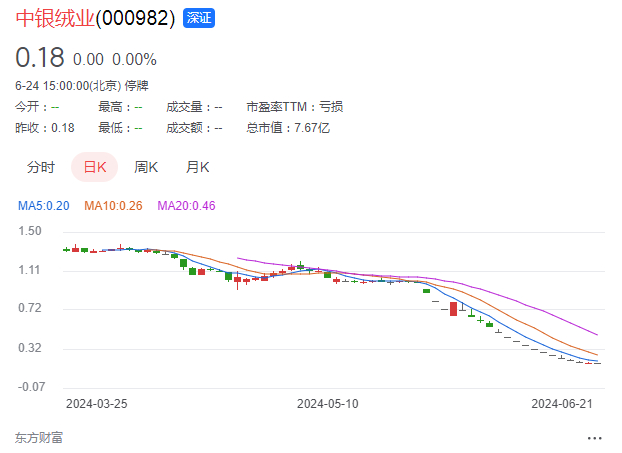
Task: Click the MA5:0.20 indicator label
Action: [x=44, y=206]
